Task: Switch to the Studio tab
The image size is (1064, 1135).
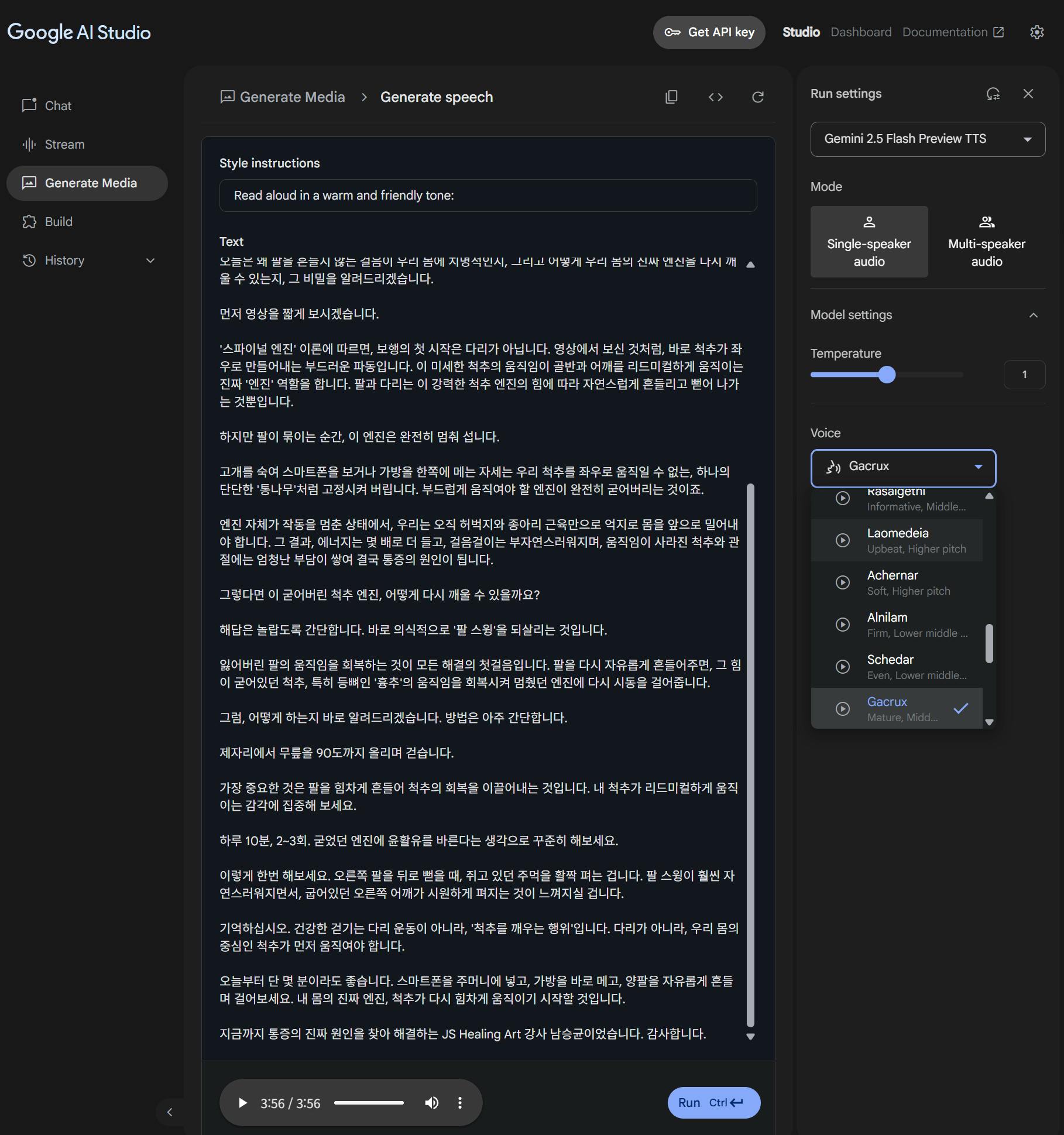Action: [801, 32]
